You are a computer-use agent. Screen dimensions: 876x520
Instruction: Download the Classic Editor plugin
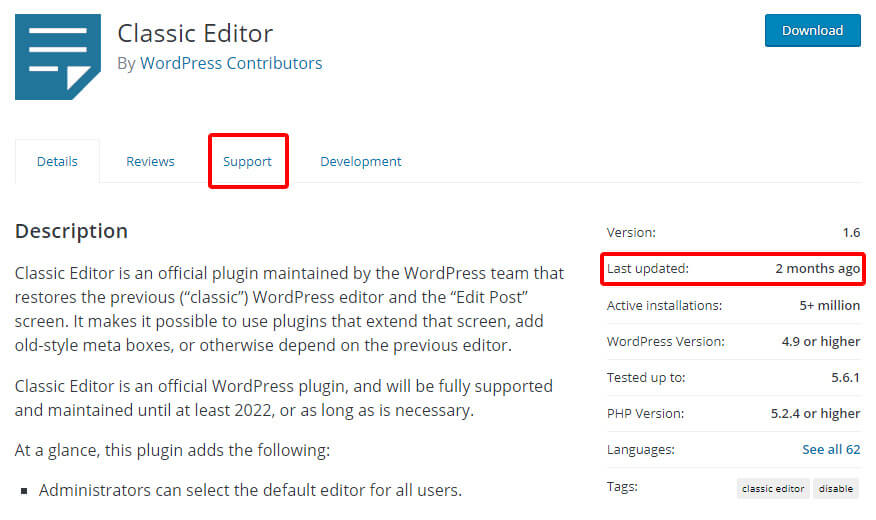[x=812, y=30]
